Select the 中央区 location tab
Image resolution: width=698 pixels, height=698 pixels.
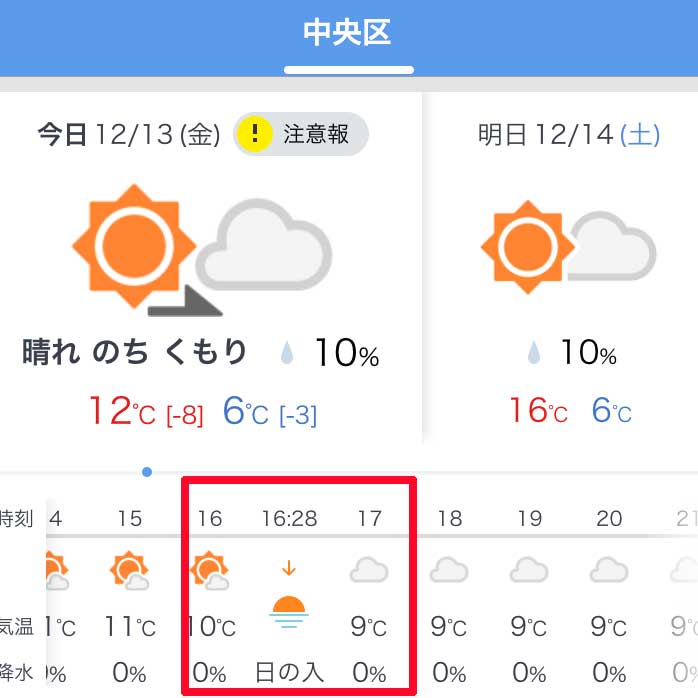click(x=348, y=32)
